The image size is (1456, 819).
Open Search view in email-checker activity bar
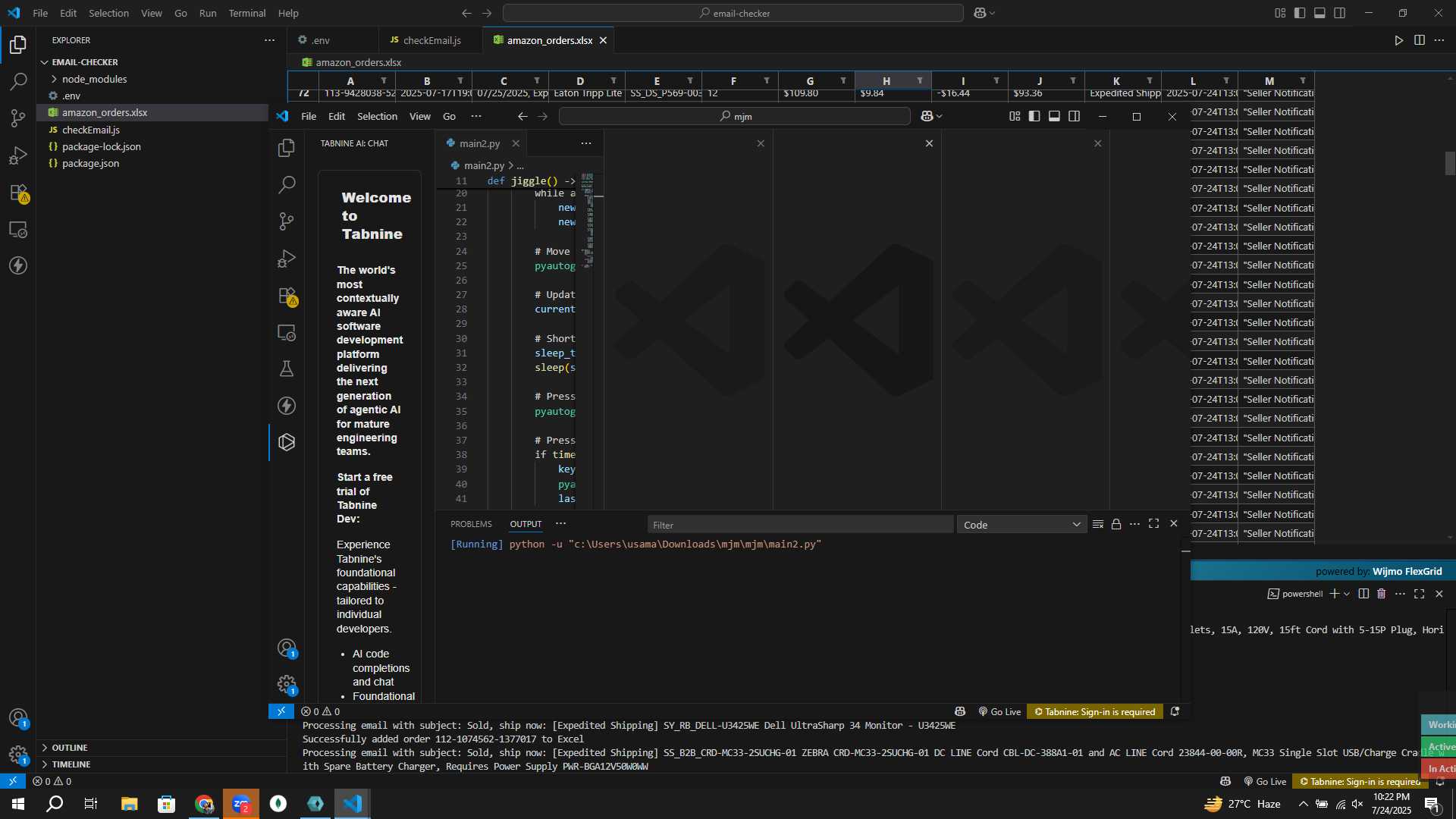[18, 81]
